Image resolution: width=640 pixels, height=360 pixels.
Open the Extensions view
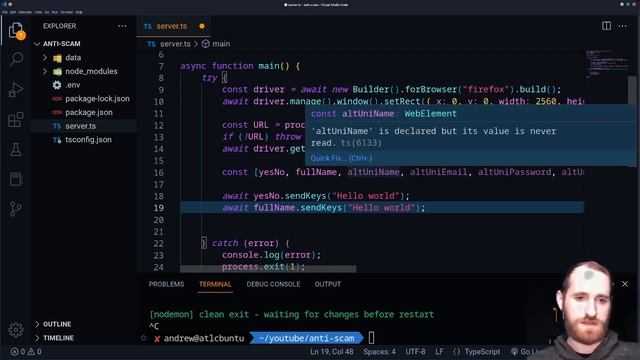pos(16,120)
